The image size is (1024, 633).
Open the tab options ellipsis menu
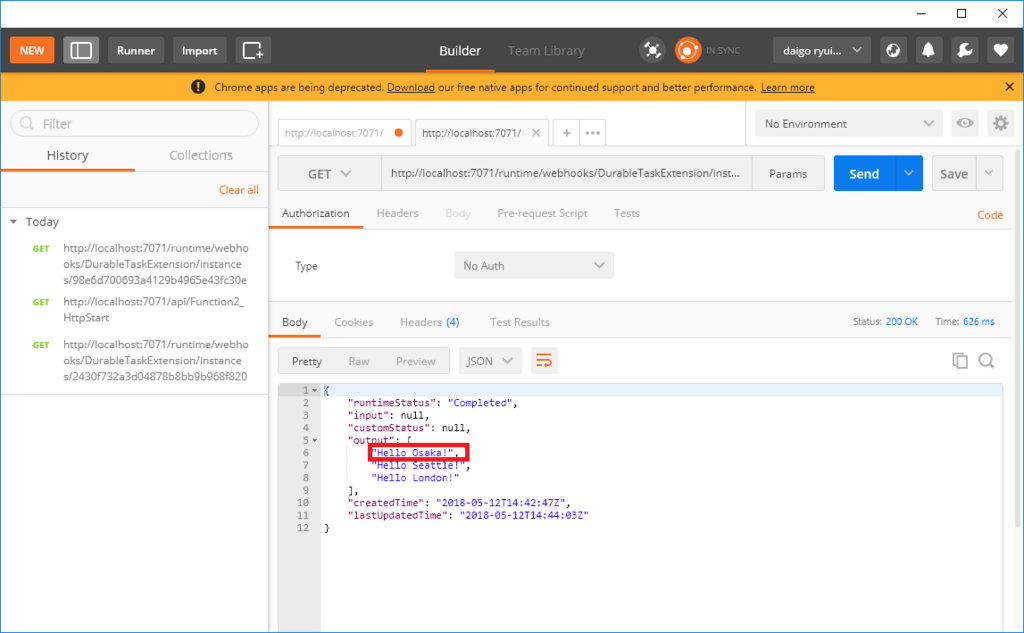pyautogui.click(x=592, y=133)
